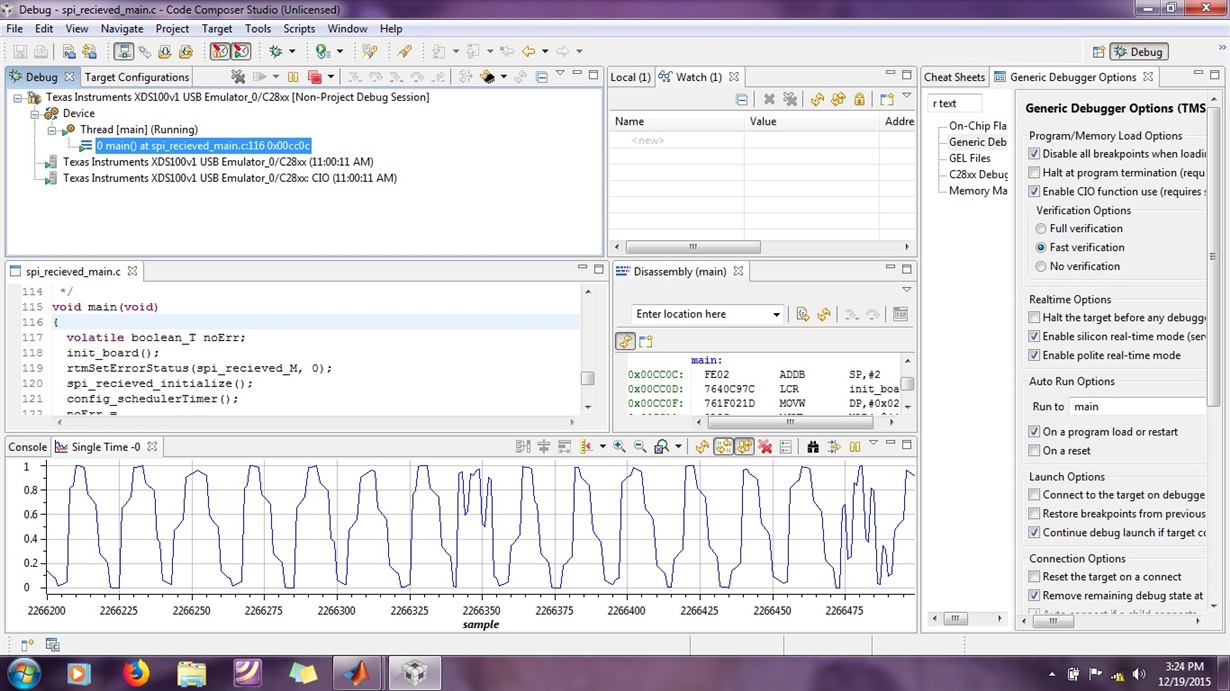Screen dimensions: 1230x691
Task: Switch to the Target Configurations tab
Action: click(136, 77)
